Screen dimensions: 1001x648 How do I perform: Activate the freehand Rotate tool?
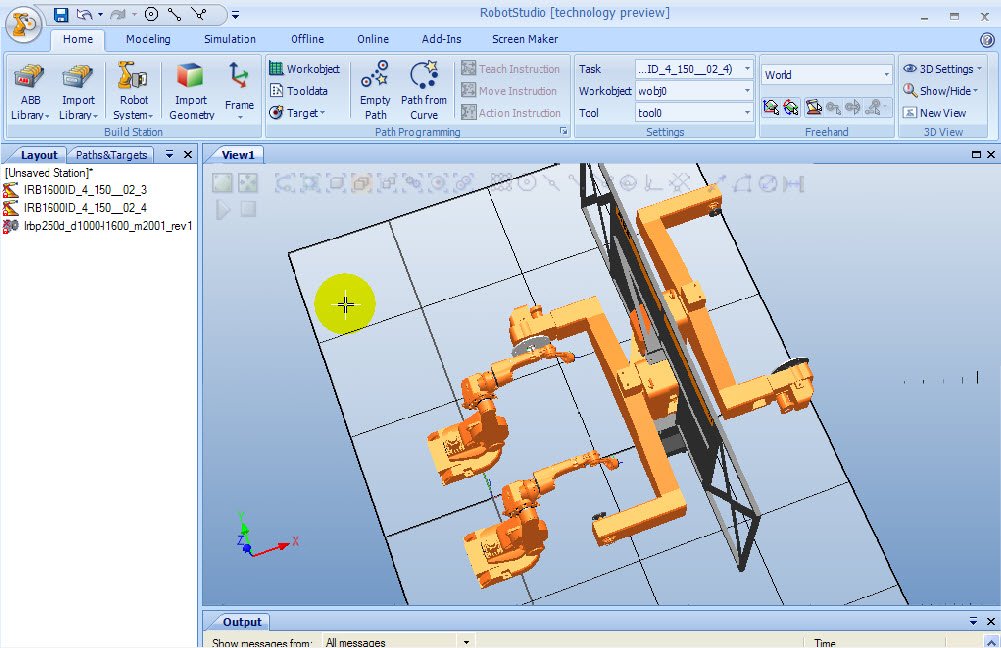click(791, 107)
